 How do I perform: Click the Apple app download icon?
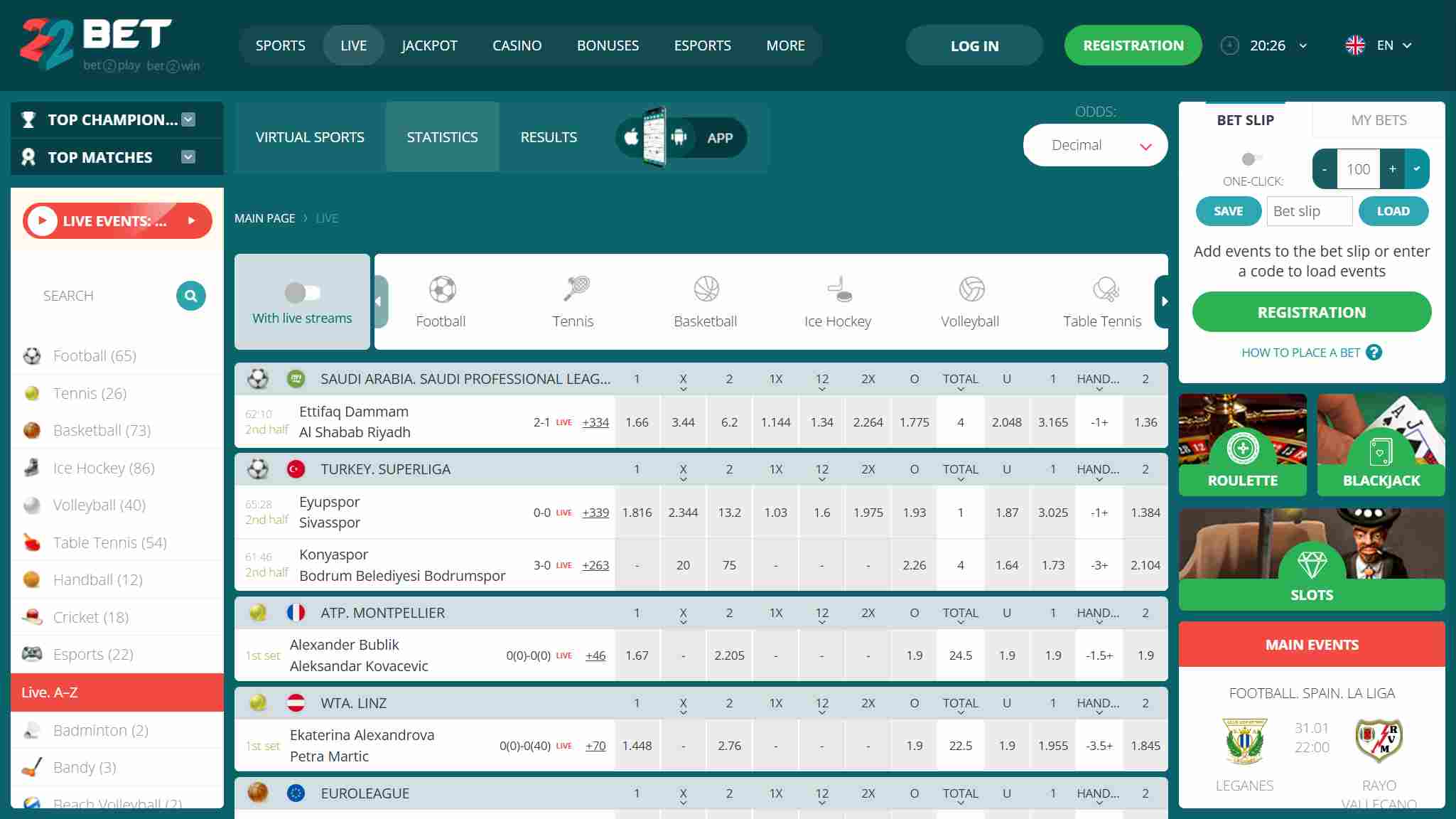tap(631, 137)
